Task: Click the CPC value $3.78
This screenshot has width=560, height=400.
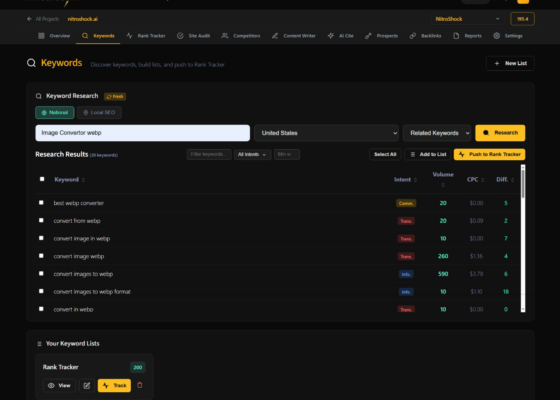Action: coord(476,274)
